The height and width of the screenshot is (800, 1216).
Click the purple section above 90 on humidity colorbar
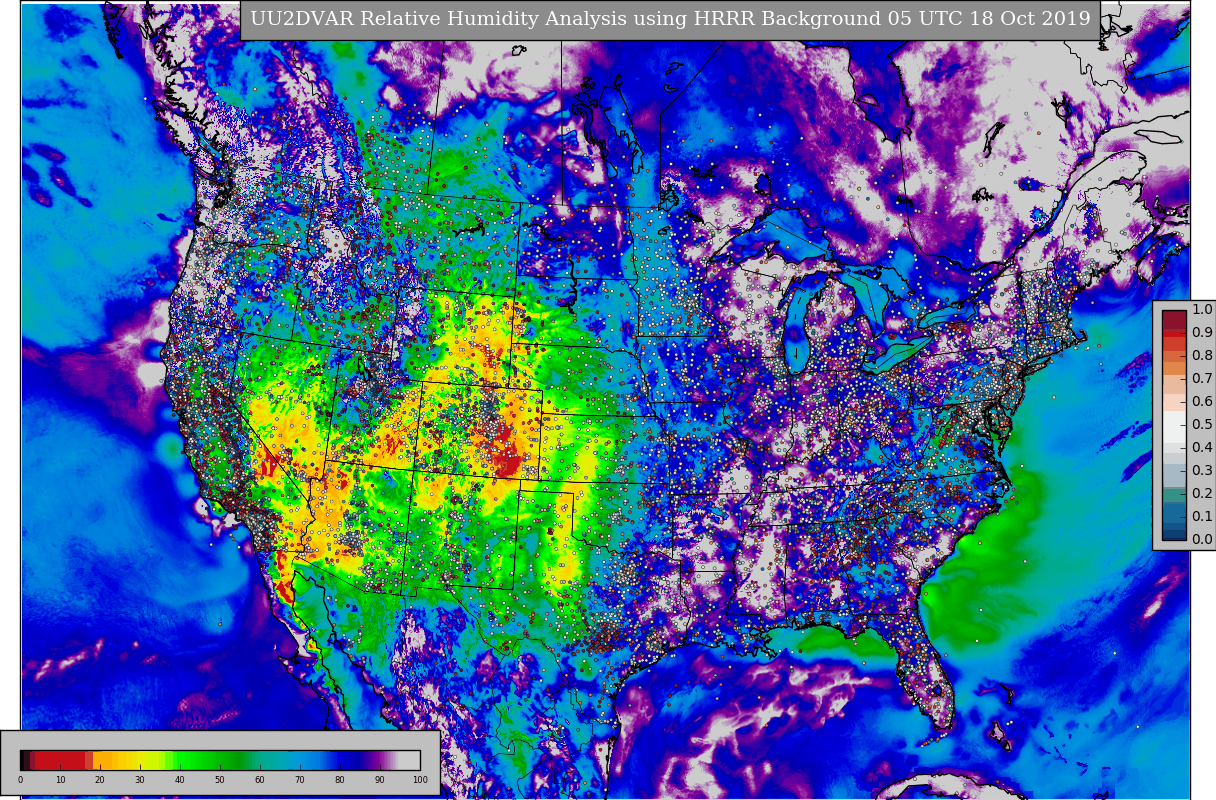[x=380, y=760]
